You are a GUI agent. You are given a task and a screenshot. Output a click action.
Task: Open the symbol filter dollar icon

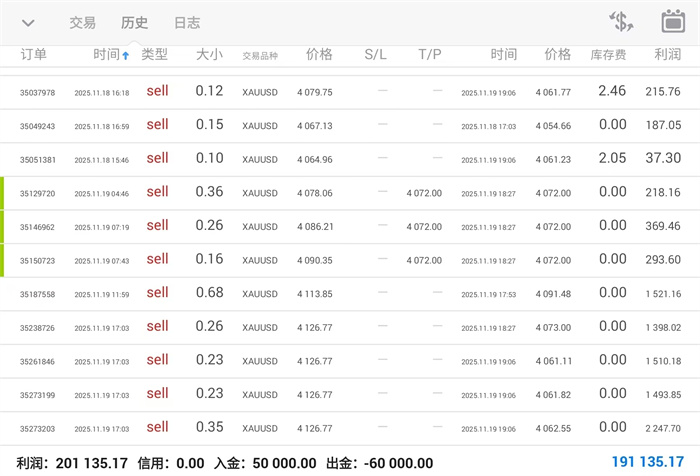pyautogui.click(x=621, y=22)
